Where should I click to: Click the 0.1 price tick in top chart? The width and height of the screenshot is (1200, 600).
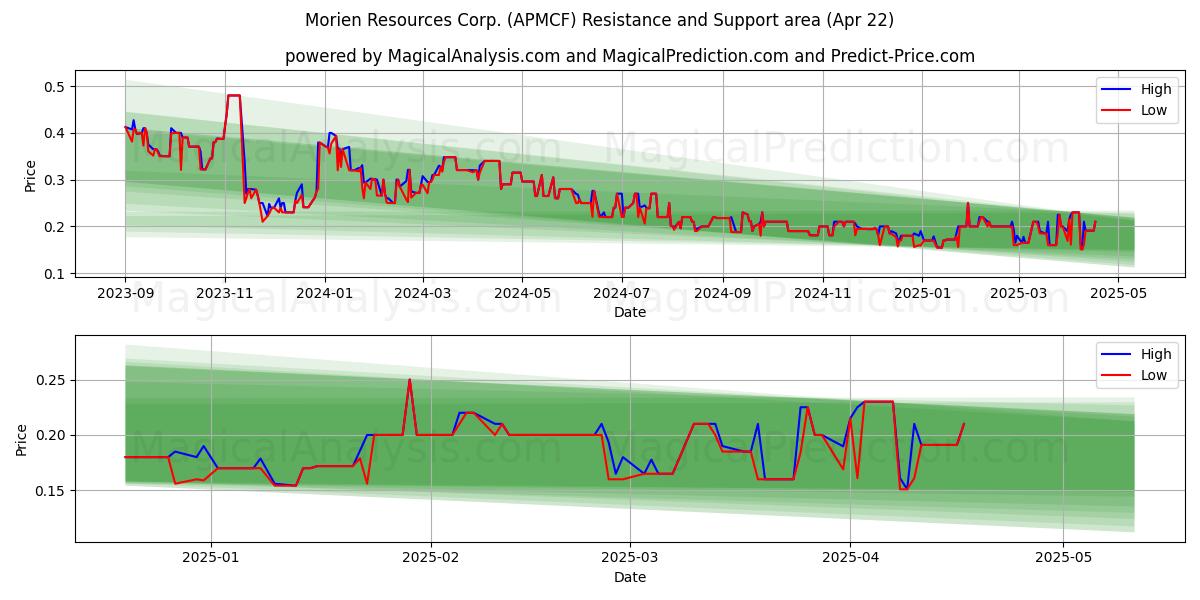coord(55,274)
